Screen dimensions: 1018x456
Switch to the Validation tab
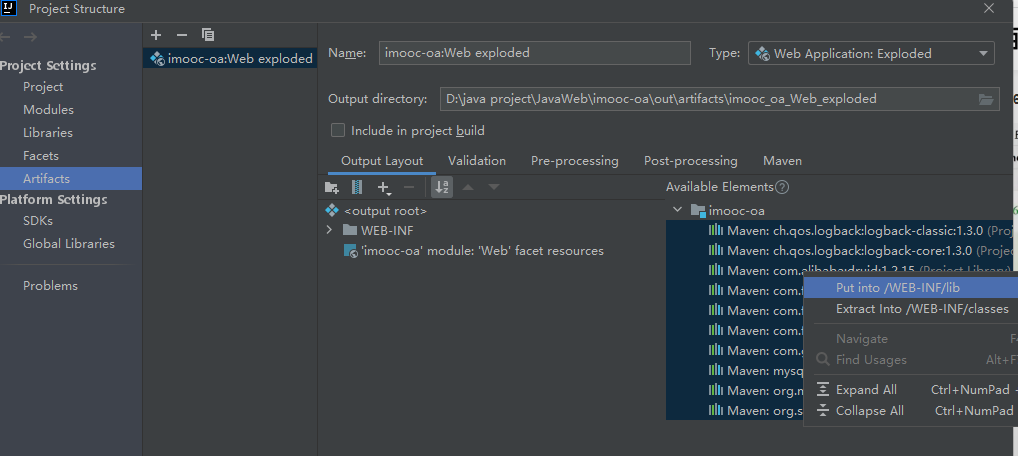pyautogui.click(x=476, y=160)
